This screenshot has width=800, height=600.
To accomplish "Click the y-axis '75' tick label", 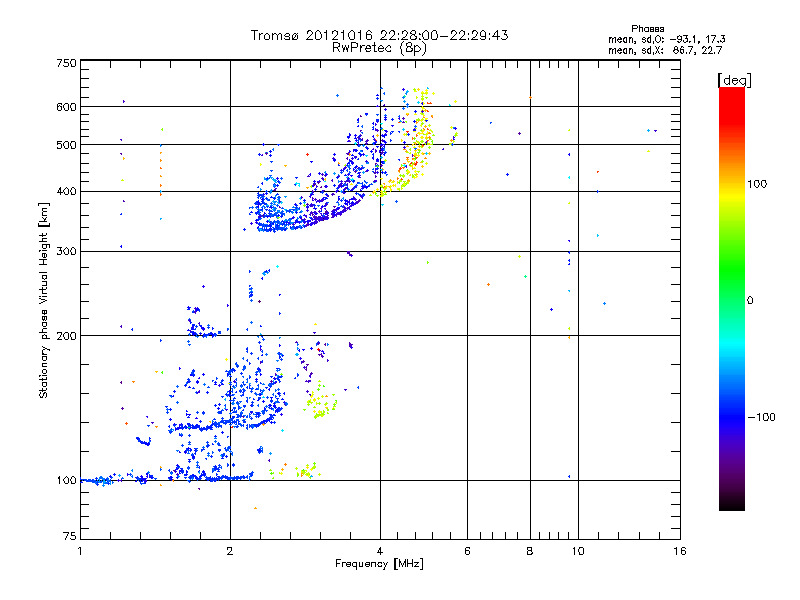I will pyautogui.click(x=70, y=536).
